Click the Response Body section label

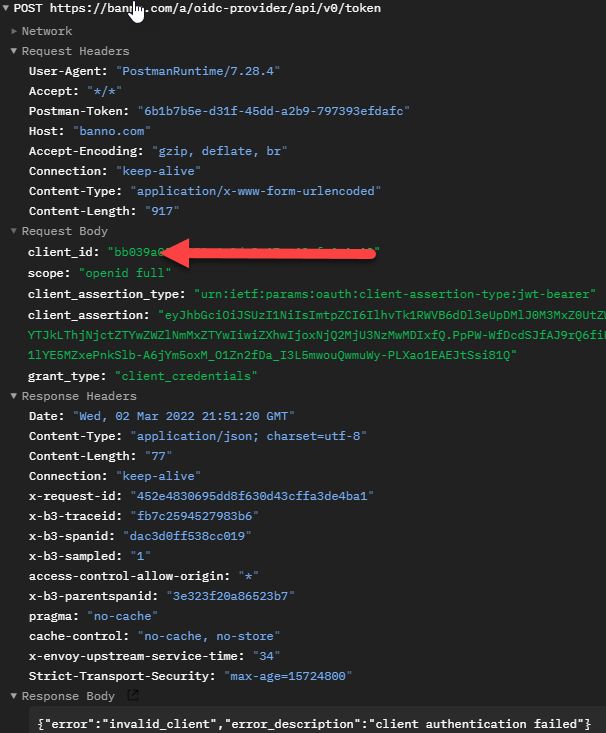(x=68, y=696)
